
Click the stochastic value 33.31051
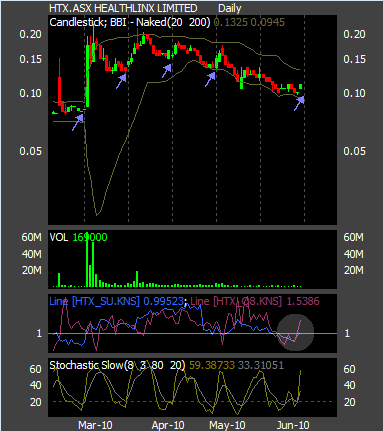[x=261, y=365]
